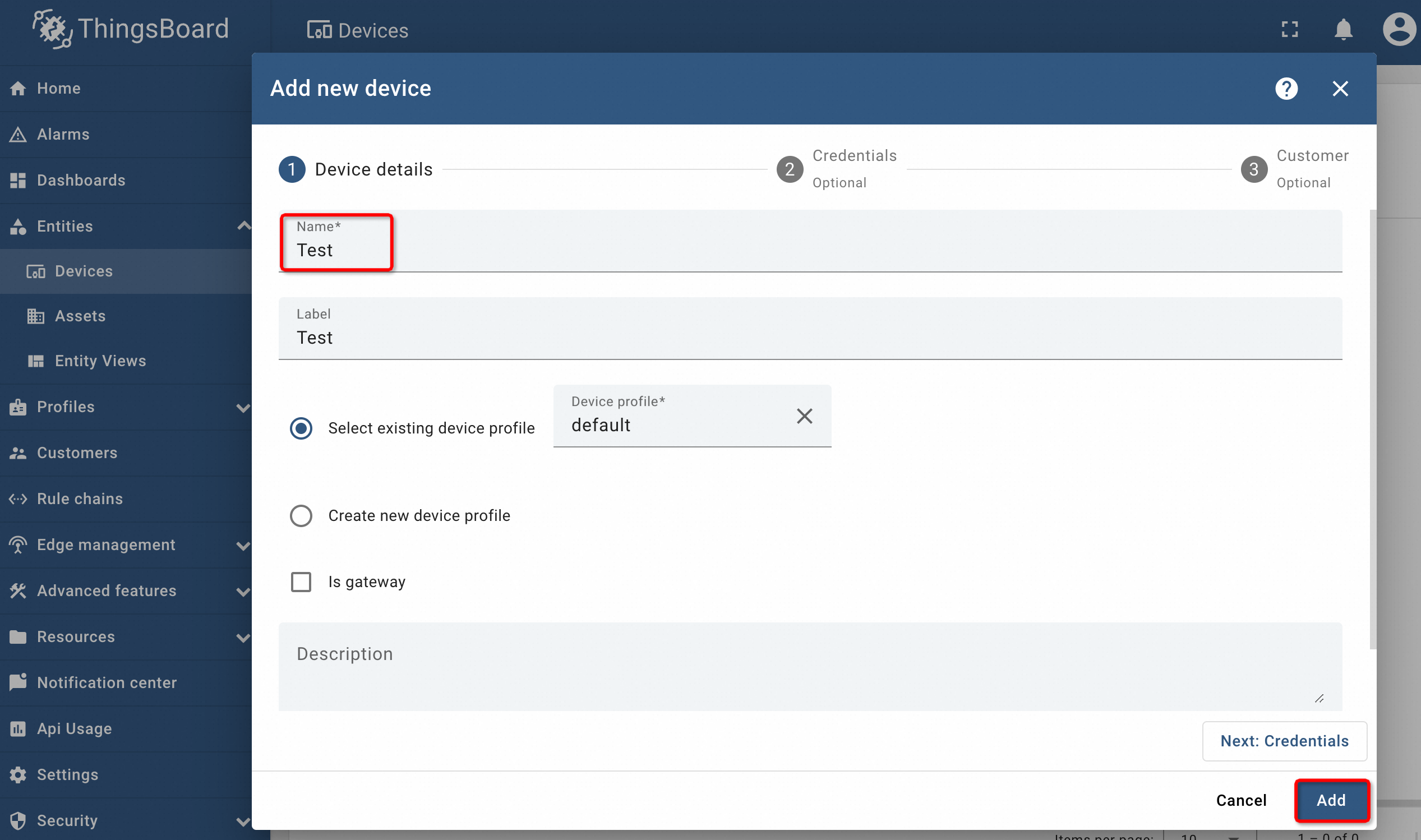Image resolution: width=1421 pixels, height=840 pixels.
Task: Enable the Is gateway checkbox
Action: 301,582
